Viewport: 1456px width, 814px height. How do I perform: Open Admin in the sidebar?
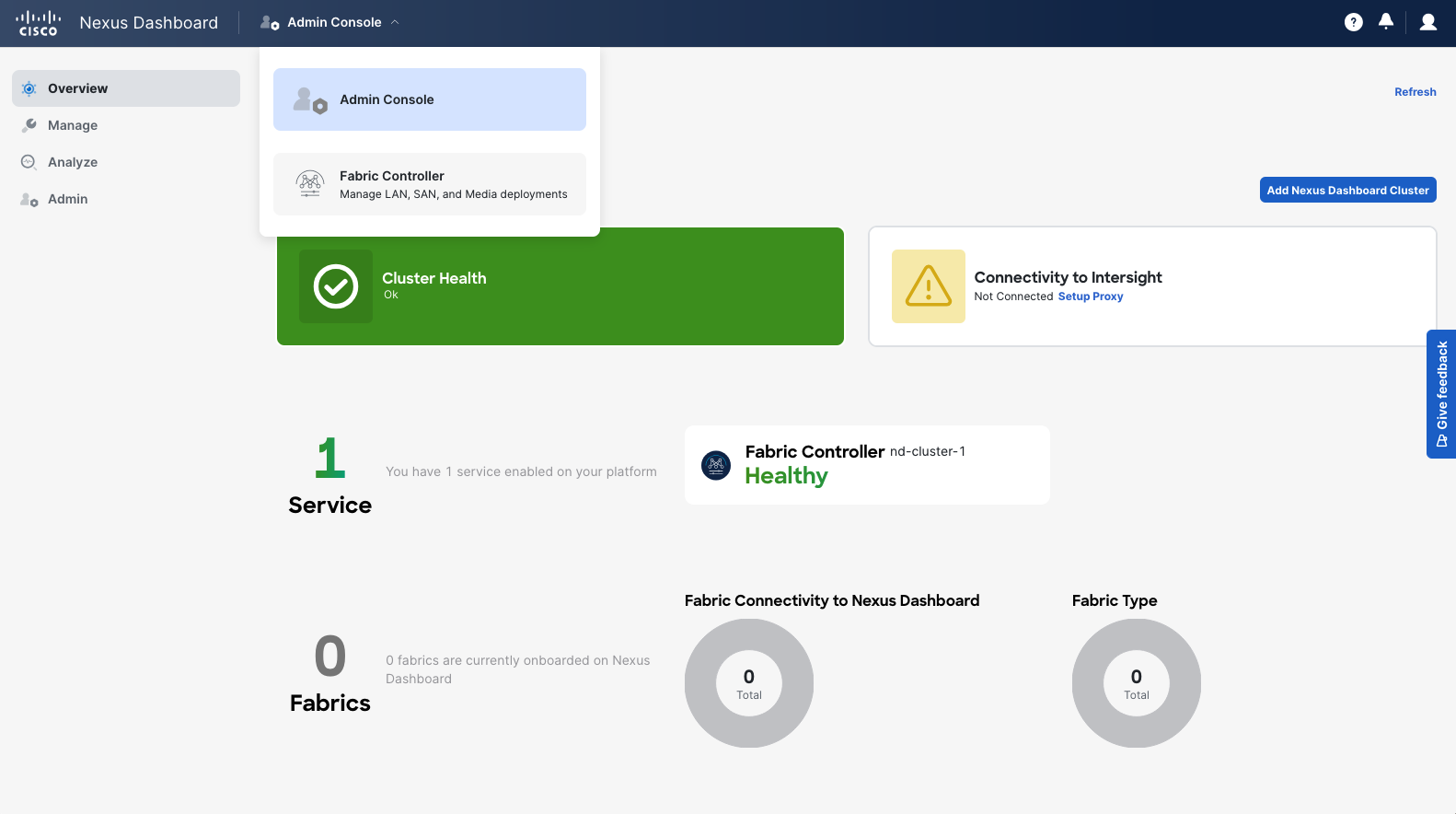coord(67,199)
